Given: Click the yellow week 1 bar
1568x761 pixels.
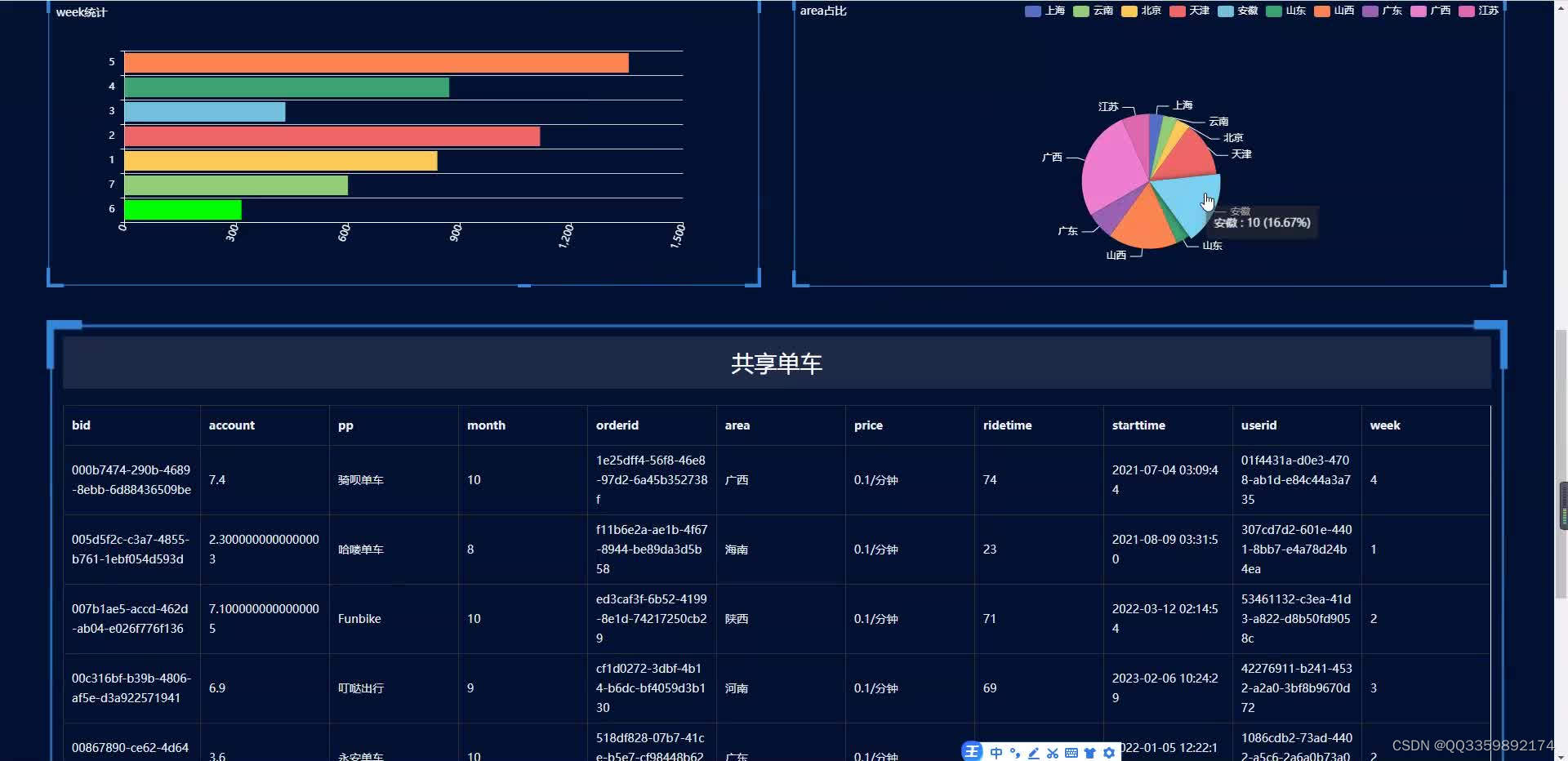Looking at the screenshot, I should tap(281, 161).
